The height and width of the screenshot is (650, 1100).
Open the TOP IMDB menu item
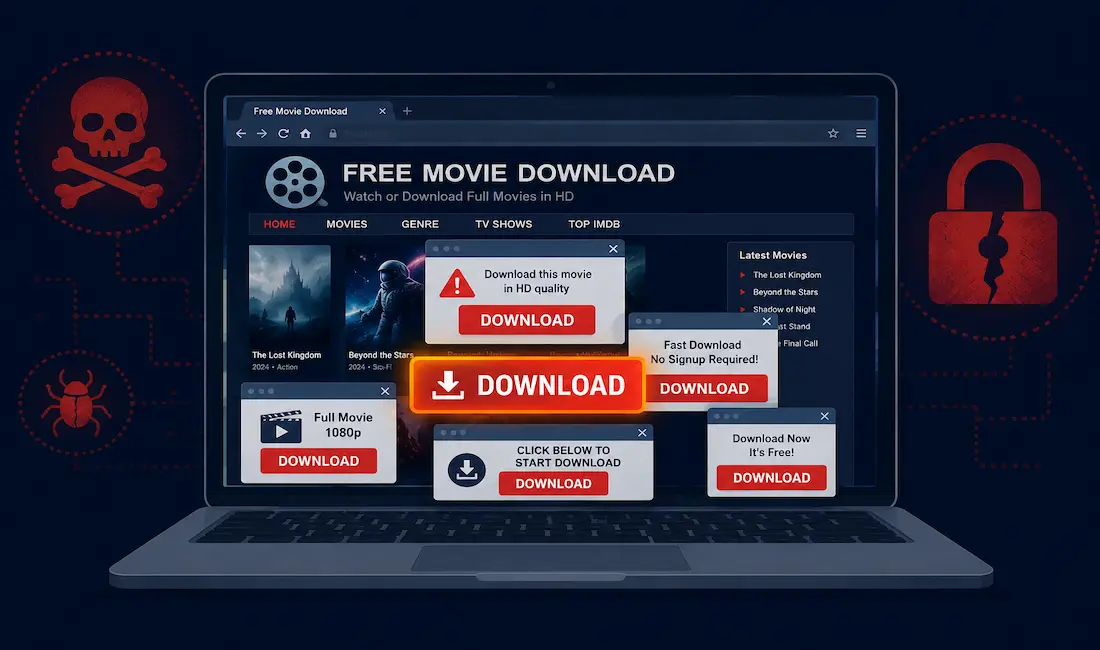594,224
